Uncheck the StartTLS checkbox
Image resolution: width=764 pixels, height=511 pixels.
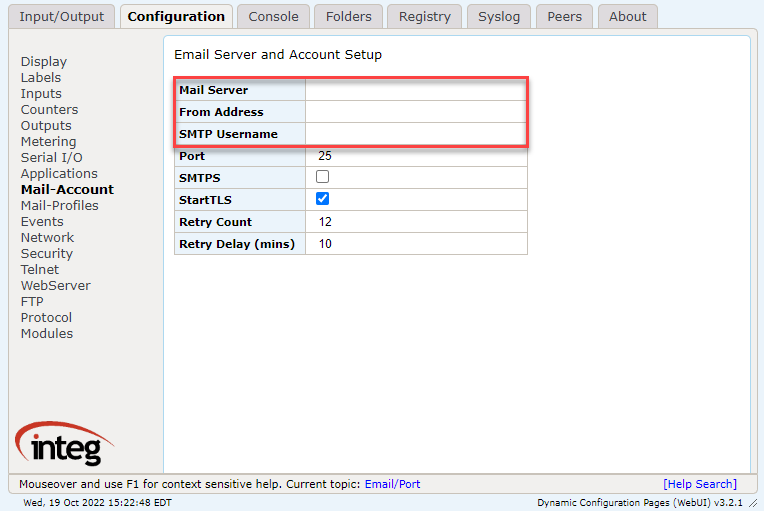[322, 199]
